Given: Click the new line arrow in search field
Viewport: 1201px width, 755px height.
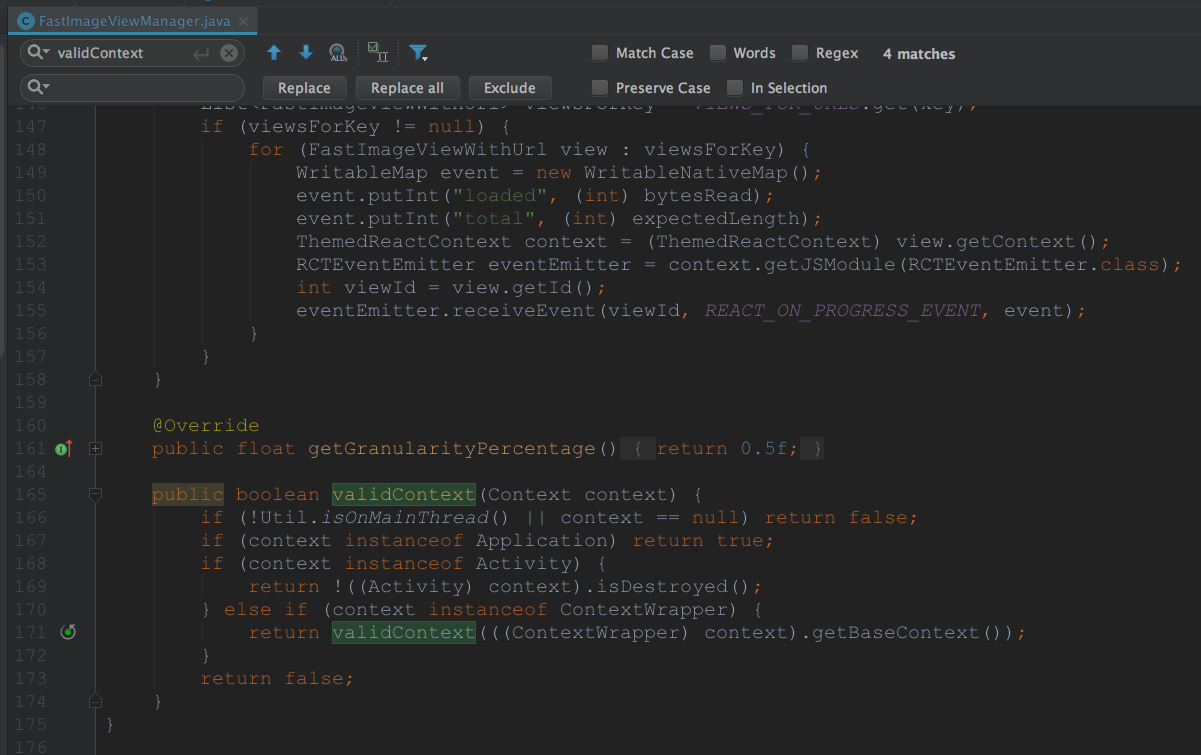Looking at the screenshot, I should coord(201,53).
